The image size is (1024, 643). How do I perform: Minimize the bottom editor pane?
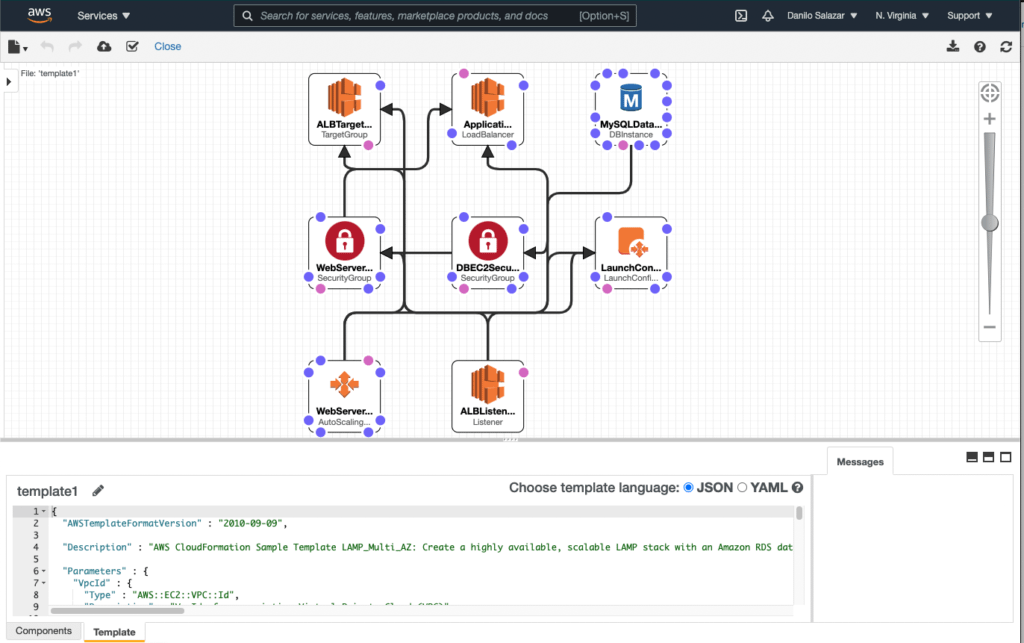click(x=972, y=458)
